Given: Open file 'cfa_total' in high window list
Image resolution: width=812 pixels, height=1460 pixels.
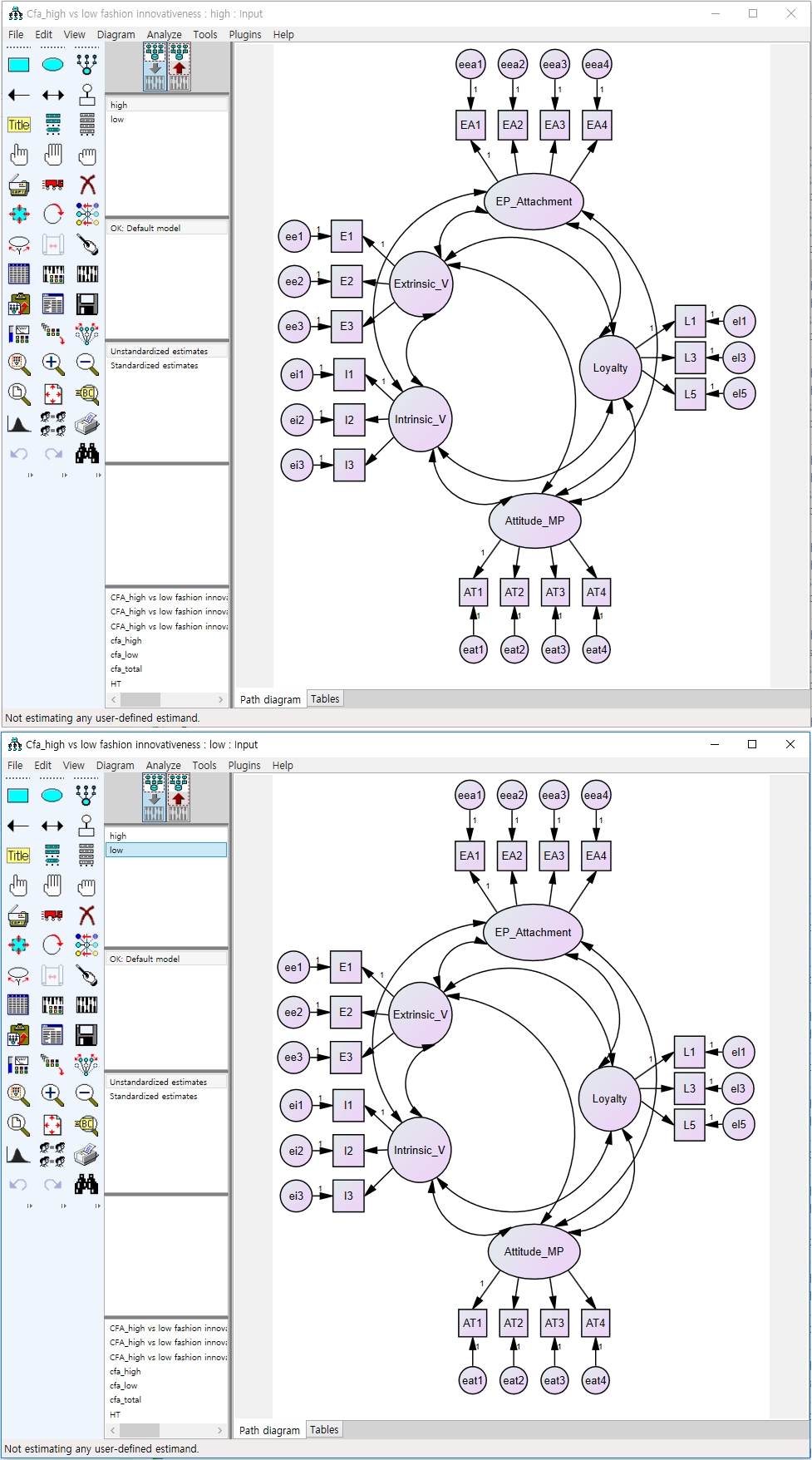Looking at the screenshot, I should pyautogui.click(x=126, y=669).
